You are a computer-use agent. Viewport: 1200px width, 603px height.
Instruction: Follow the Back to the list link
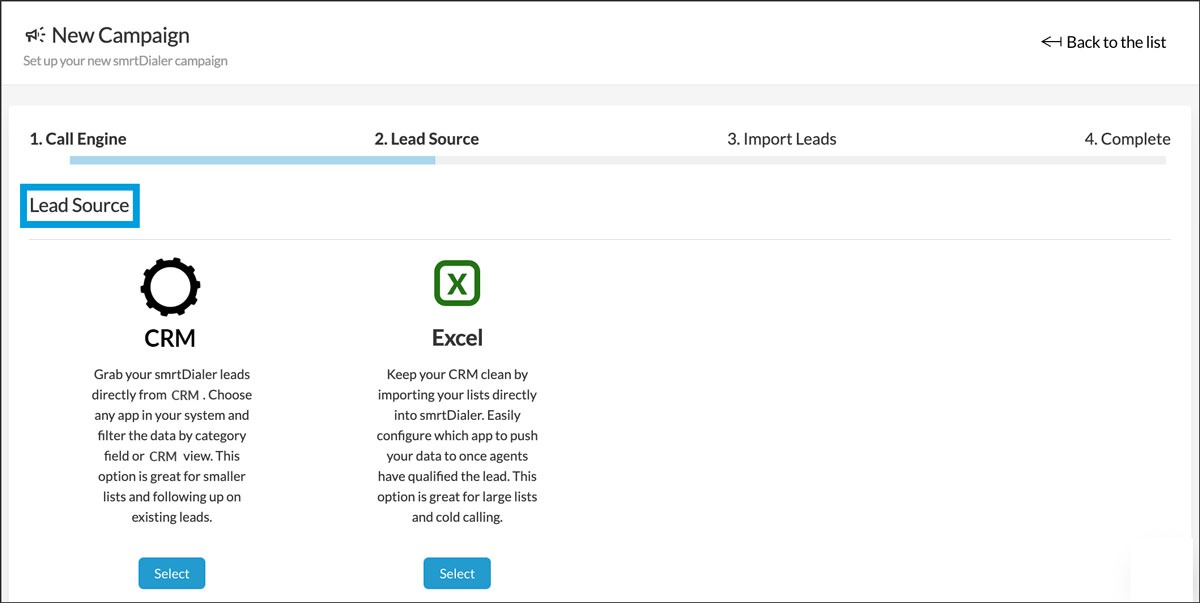click(x=1115, y=42)
